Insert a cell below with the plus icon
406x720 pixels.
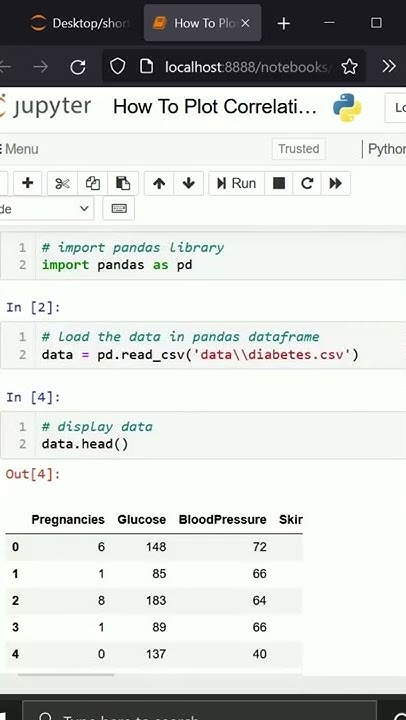(28, 184)
